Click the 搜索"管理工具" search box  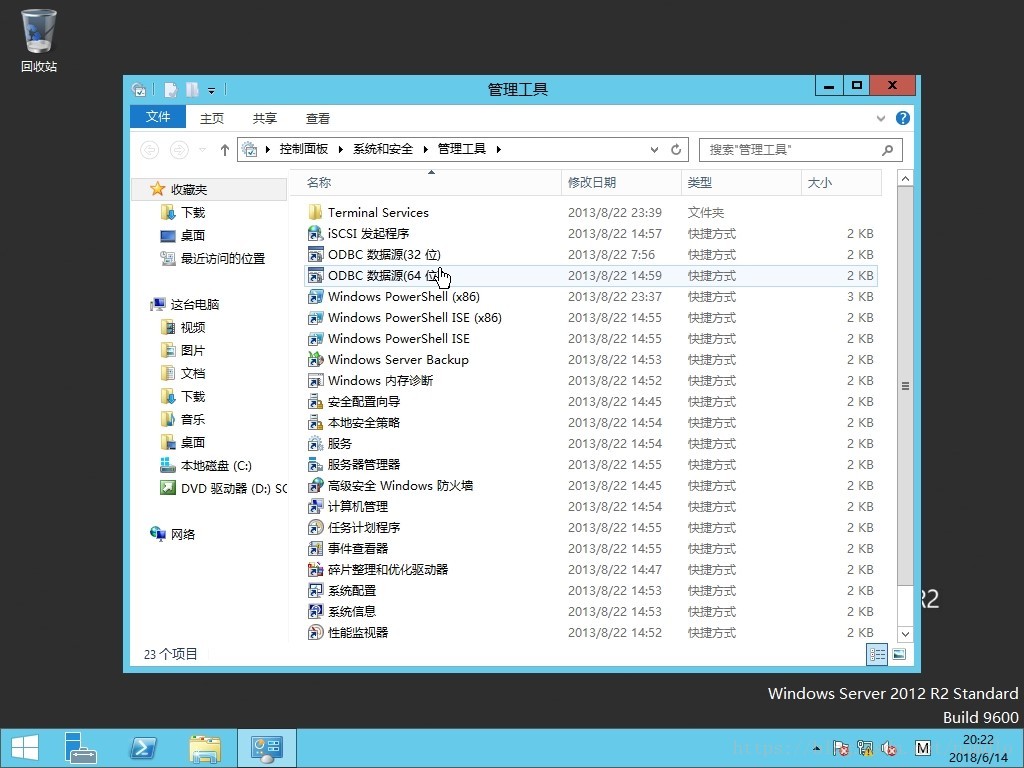(801, 150)
